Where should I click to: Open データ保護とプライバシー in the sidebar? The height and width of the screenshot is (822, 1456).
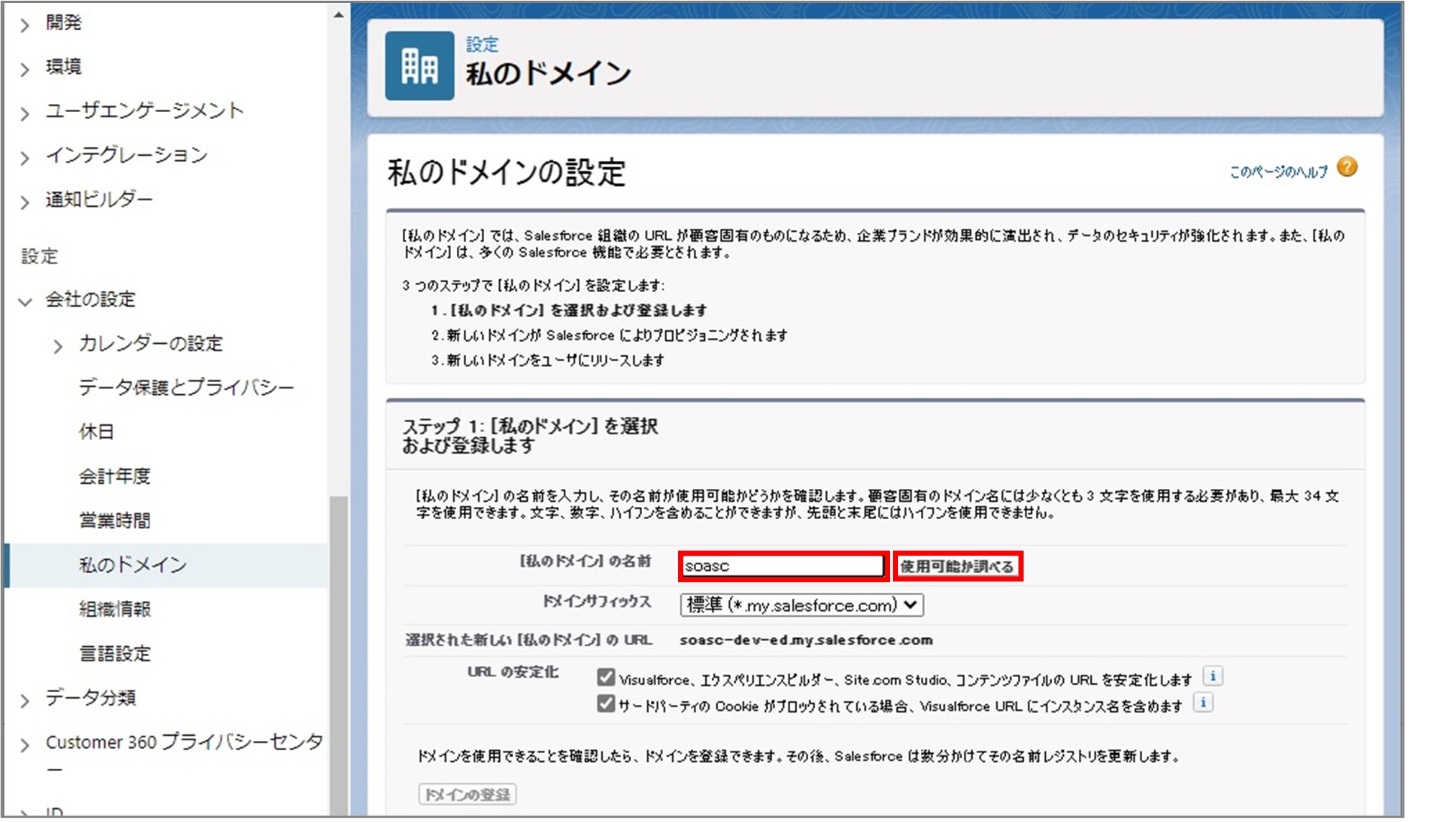(187, 388)
